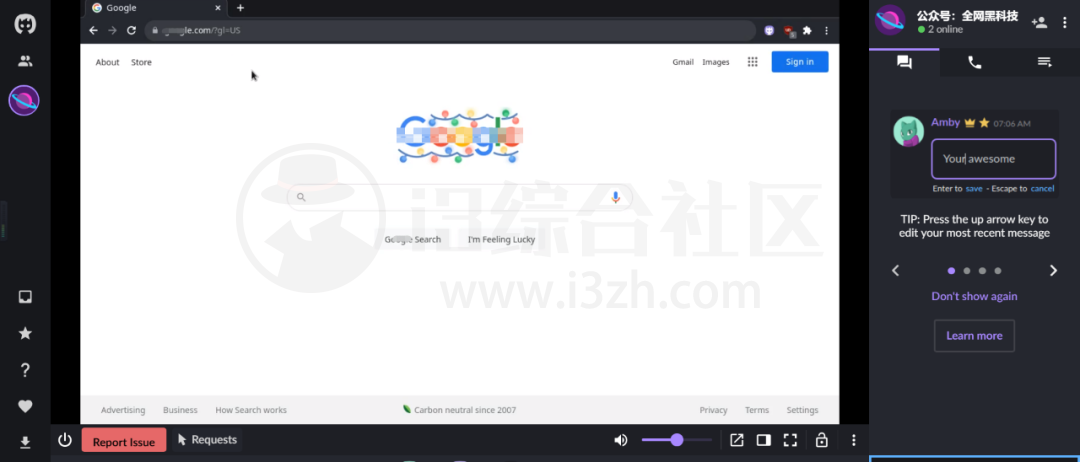Open the Google apps grid icon
The image size is (1080, 462).
[x=753, y=62]
